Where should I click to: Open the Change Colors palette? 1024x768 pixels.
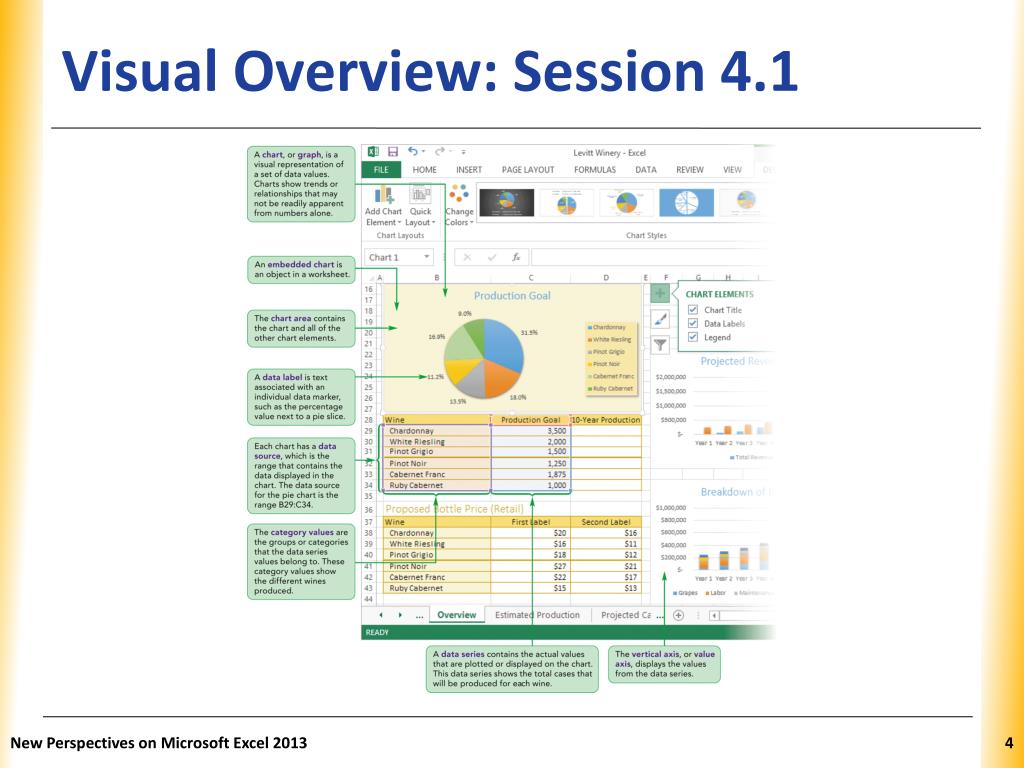[459, 206]
